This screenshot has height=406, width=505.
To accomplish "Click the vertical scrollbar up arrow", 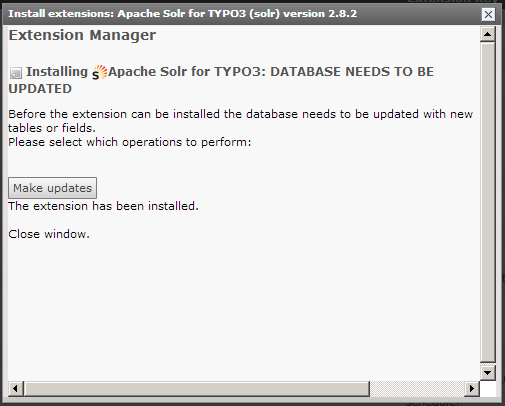I will (488, 34).
